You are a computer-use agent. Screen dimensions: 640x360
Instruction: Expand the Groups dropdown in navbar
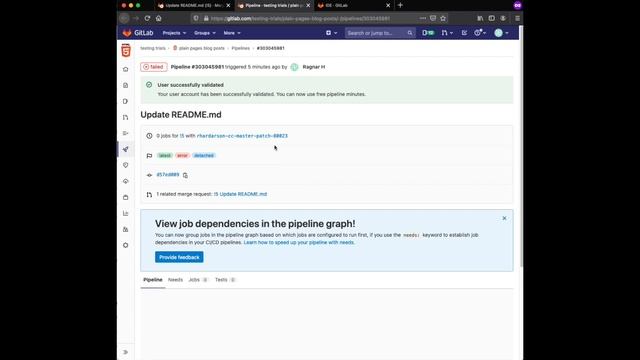204,33
